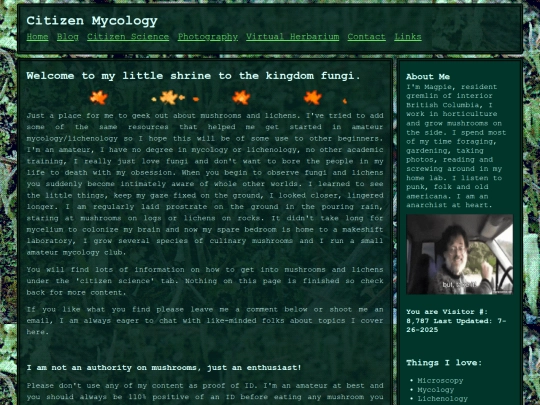Click the man-in-car GIF thumbnail
This screenshot has width=540, height=405.
pyautogui.click(x=459, y=254)
